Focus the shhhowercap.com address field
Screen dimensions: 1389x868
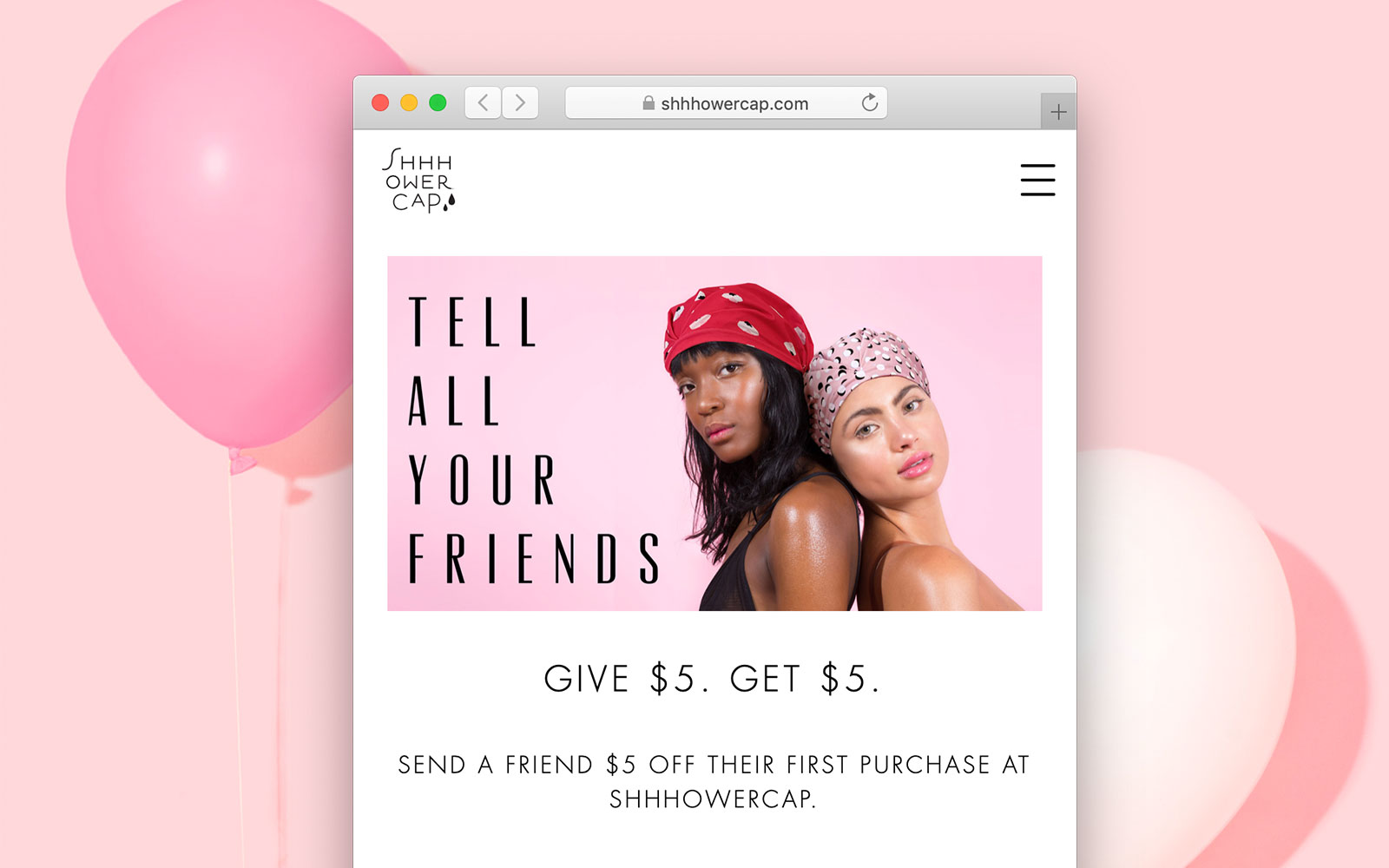click(726, 102)
